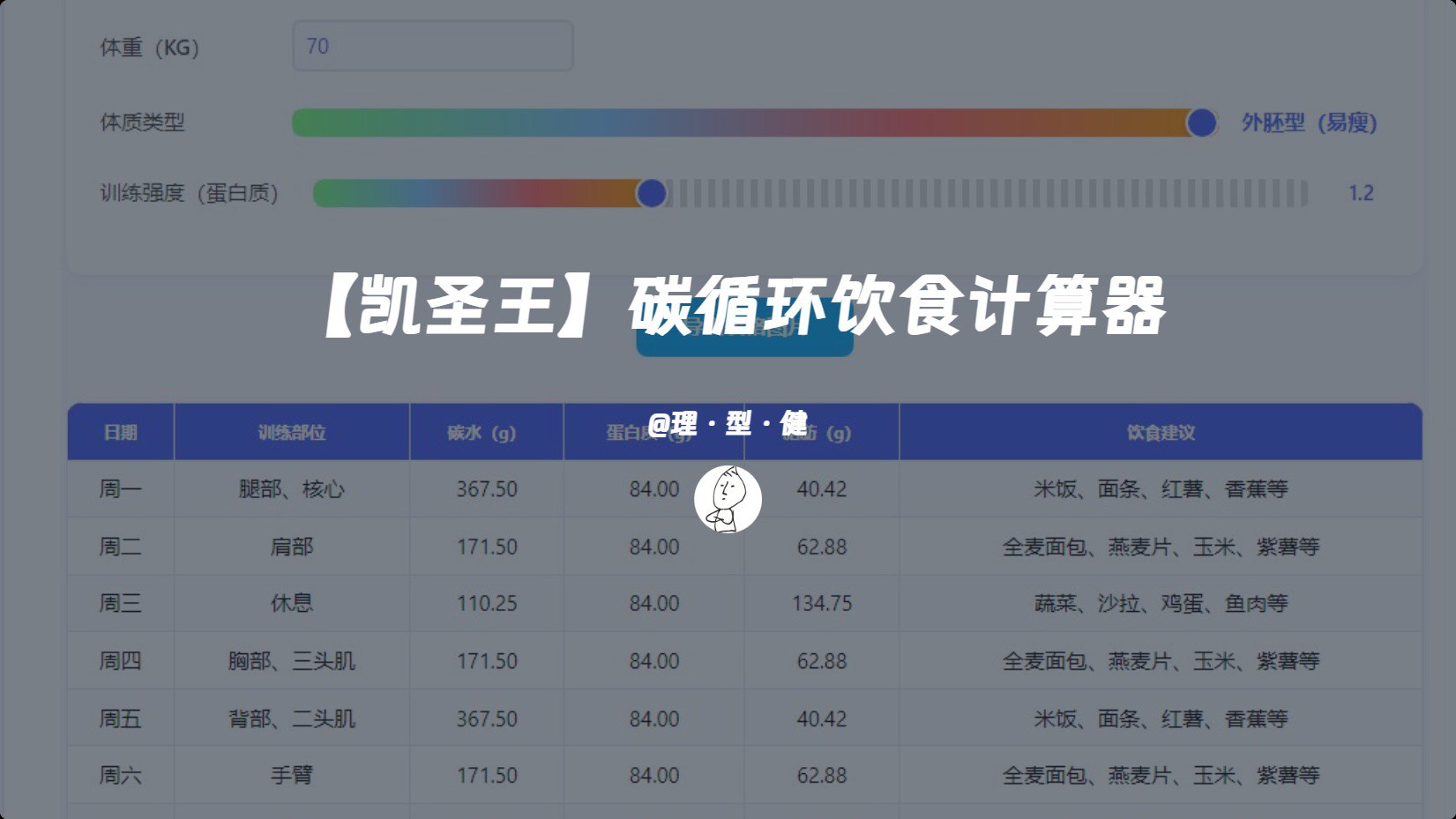
Task: Click 62.88 in the 周四 row
Action: [x=822, y=660]
